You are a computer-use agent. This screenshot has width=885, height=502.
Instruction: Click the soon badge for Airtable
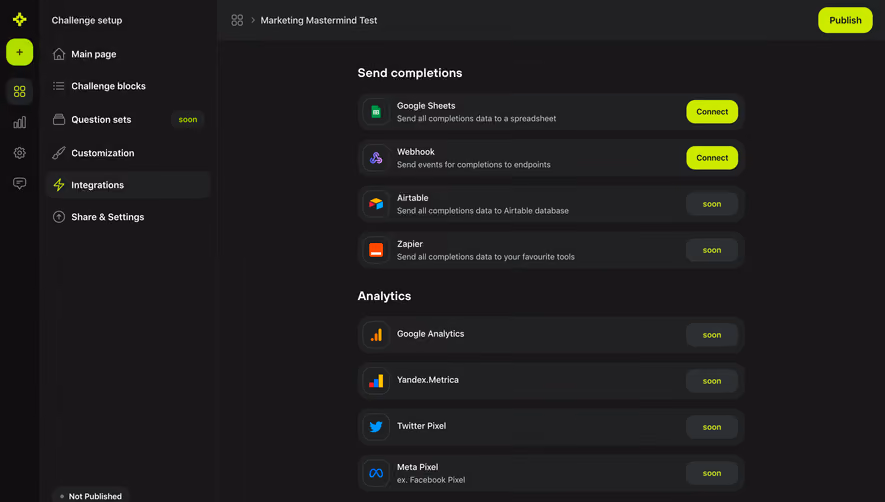pyautogui.click(x=712, y=204)
